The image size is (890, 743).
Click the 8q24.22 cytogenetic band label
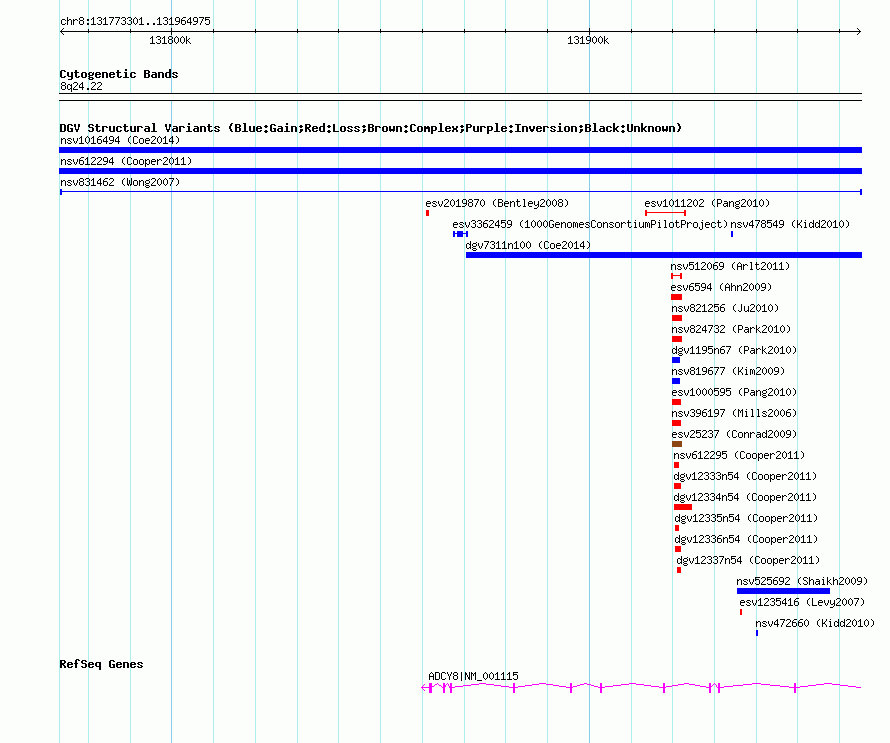(81, 86)
